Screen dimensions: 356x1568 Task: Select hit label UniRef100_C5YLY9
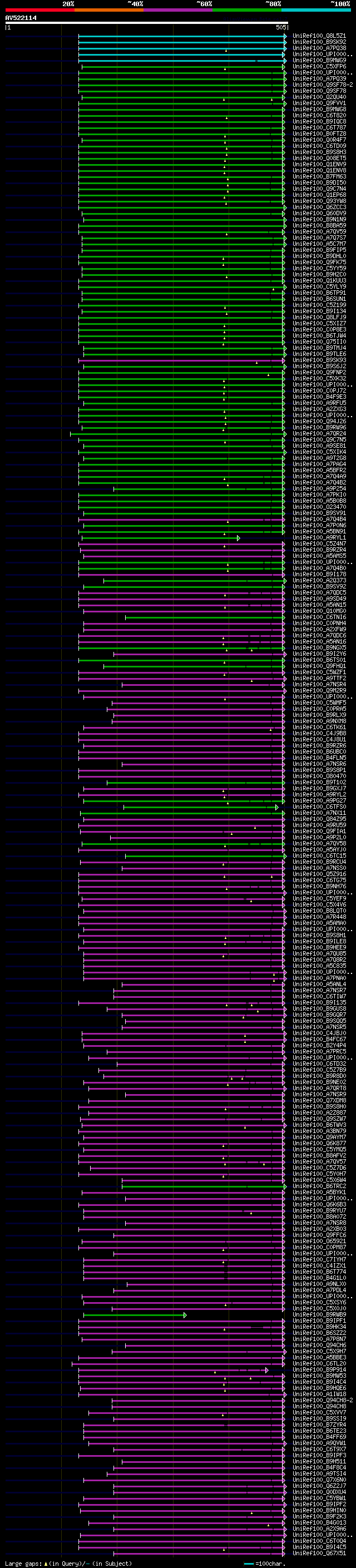[319, 286]
